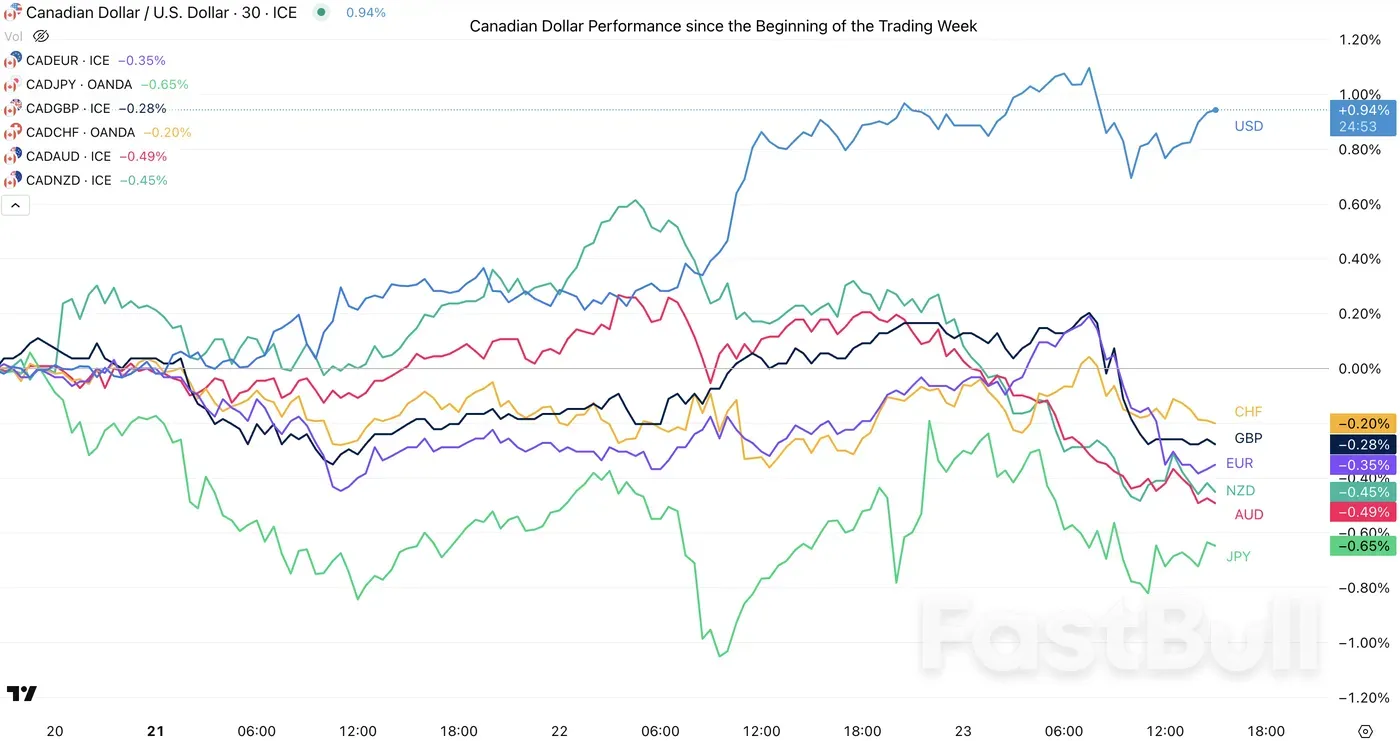
Task: Click the yellow -0.20% CHF price tag
Action: pos(1361,424)
